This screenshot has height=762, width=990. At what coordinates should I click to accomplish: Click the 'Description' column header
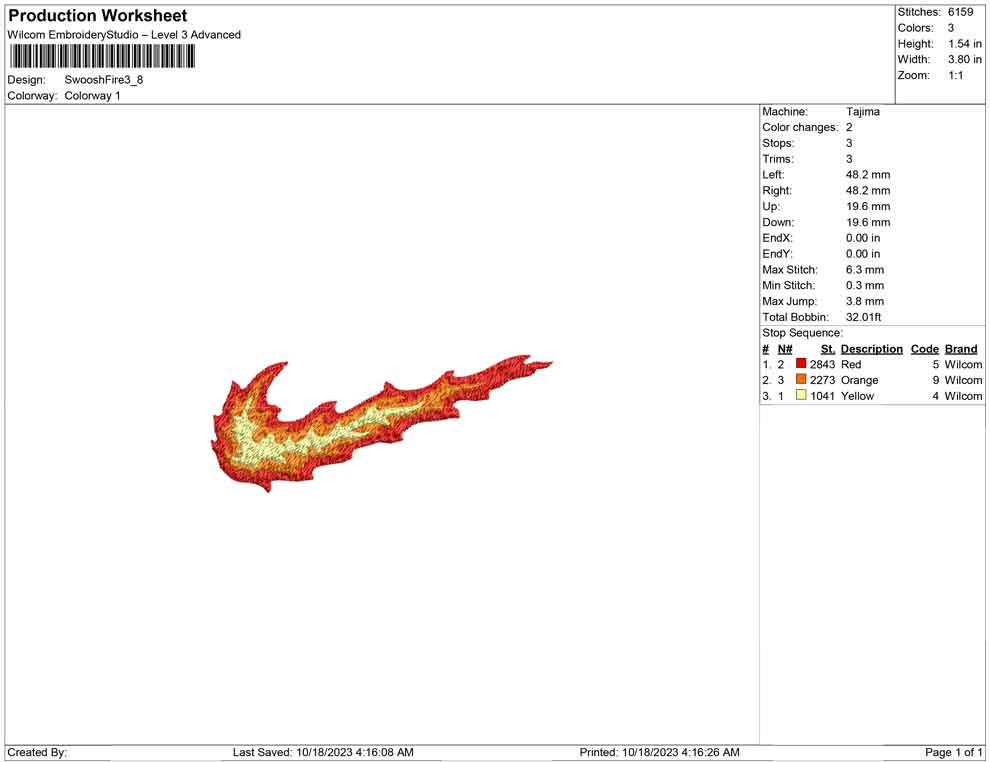click(872, 349)
